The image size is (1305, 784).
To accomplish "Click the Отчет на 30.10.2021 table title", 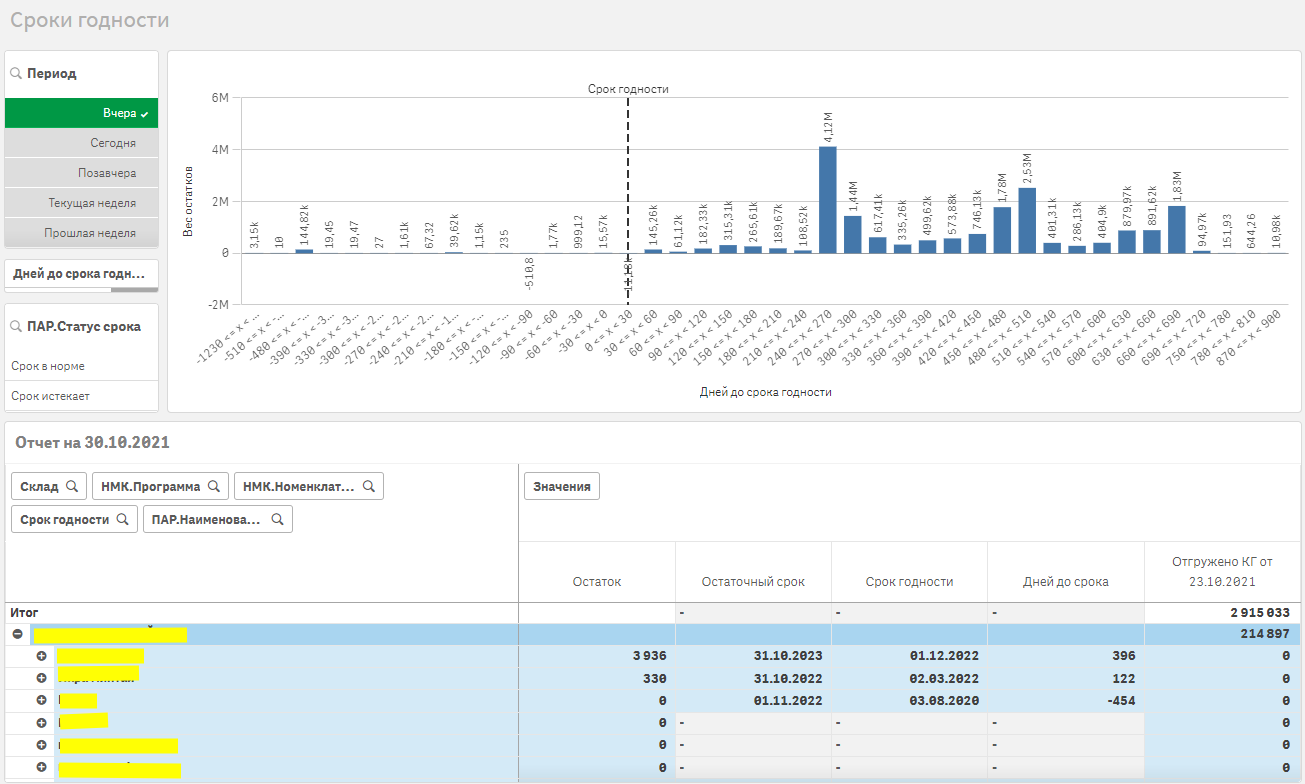I will [93, 442].
